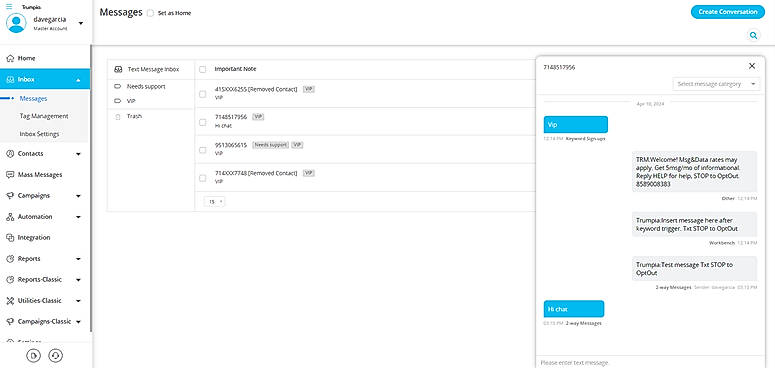Toggle the select-all checkbox beside Important Note
The width and height of the screenshot is (775, 368).
202,70
